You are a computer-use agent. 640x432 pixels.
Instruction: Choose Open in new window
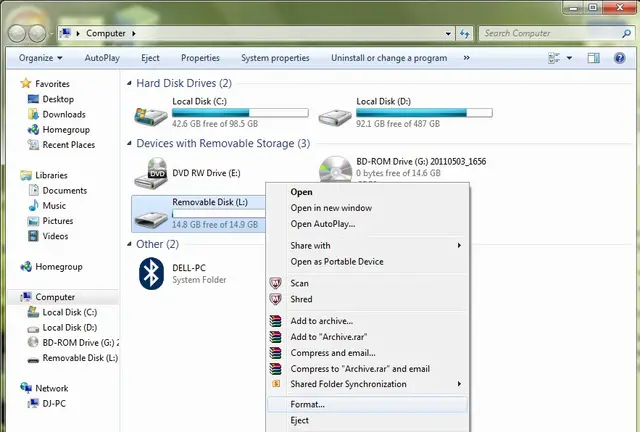tap(367, 208)
